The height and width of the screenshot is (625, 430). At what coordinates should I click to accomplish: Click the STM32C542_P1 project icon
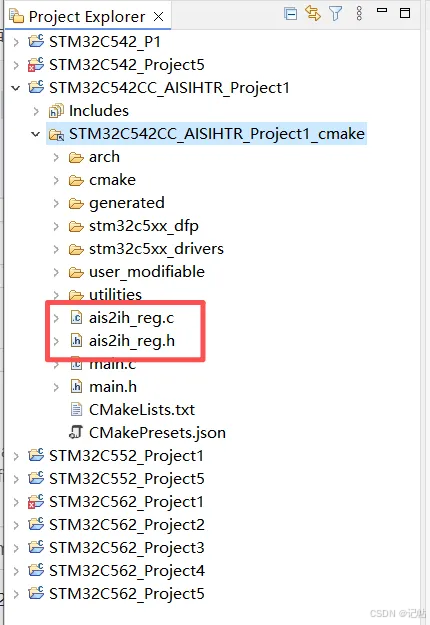[36, 41]
